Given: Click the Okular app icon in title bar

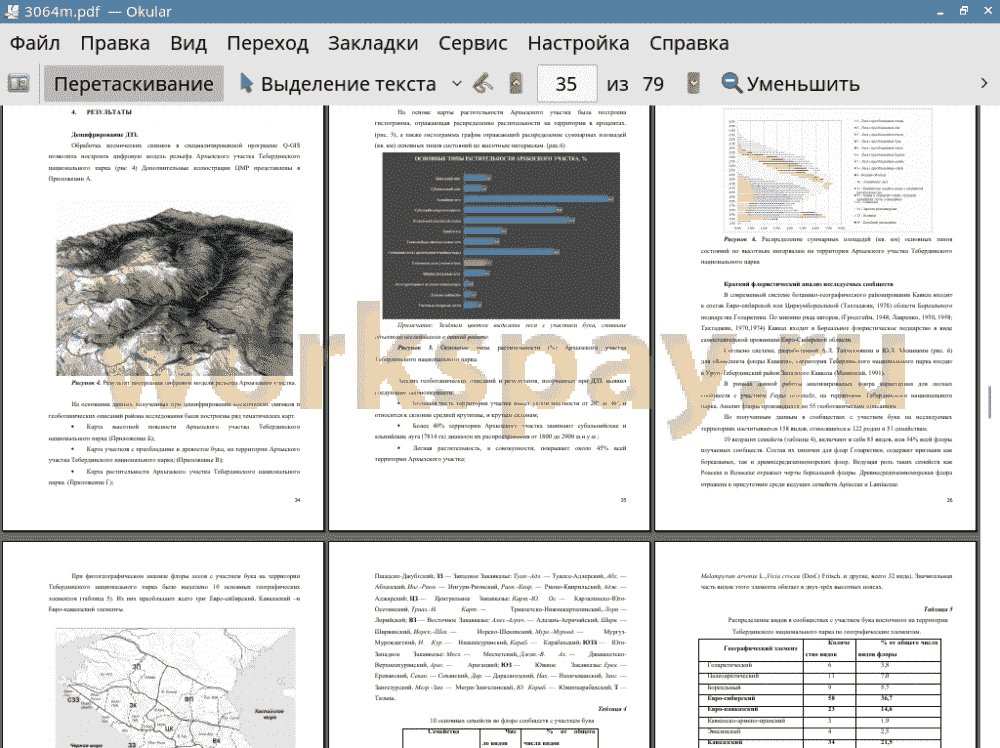Looking at the screenshot, I should [11, 11].
